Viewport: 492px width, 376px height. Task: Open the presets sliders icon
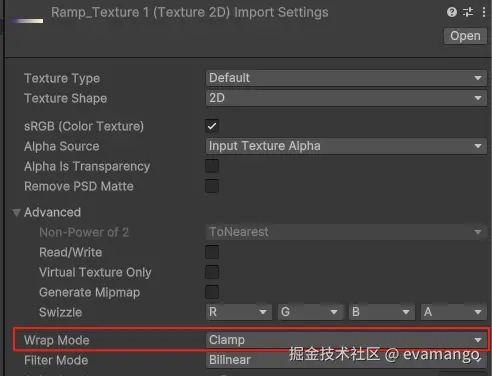[468, 12]
